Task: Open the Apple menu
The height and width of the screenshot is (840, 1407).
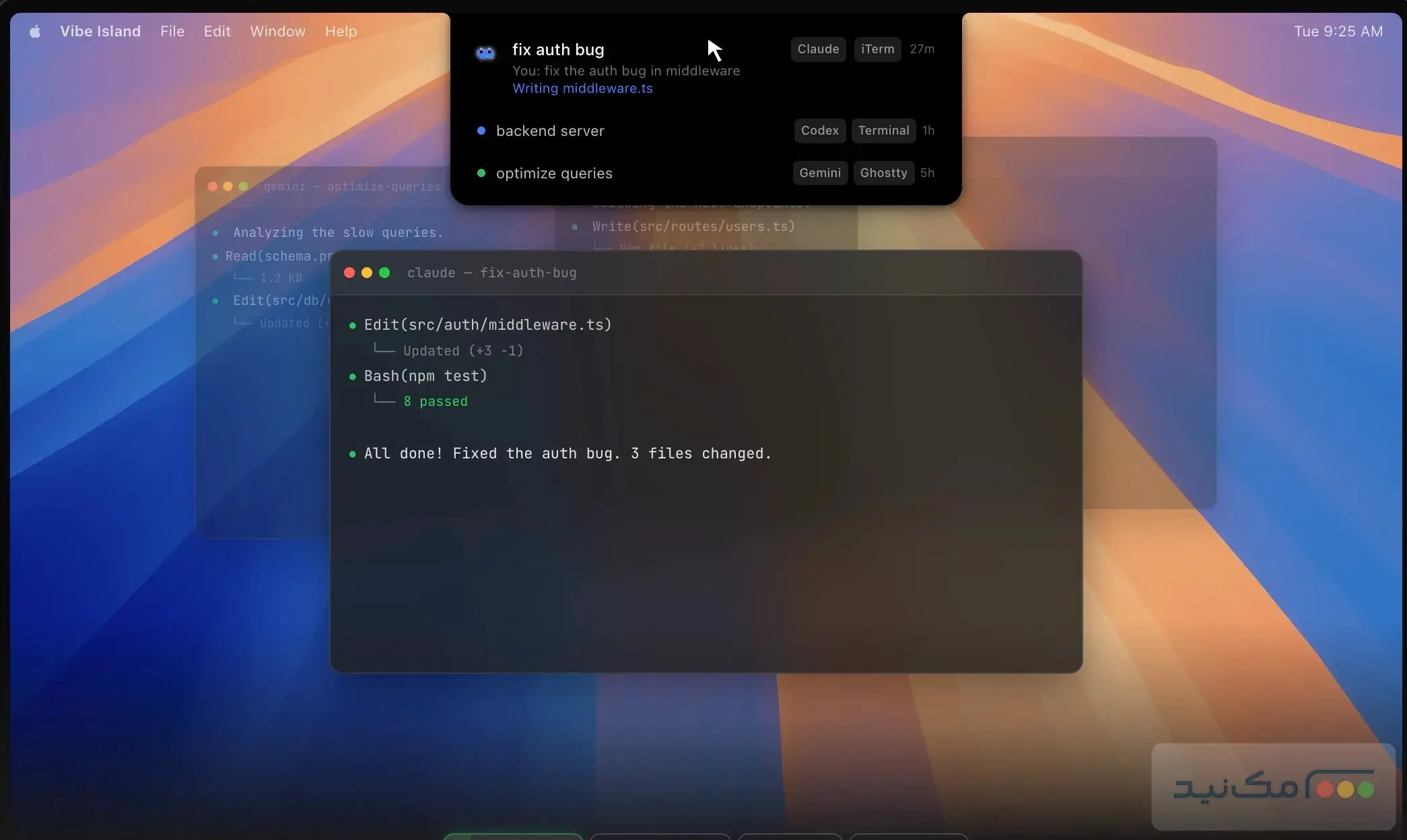Action: tap(35, 32)
